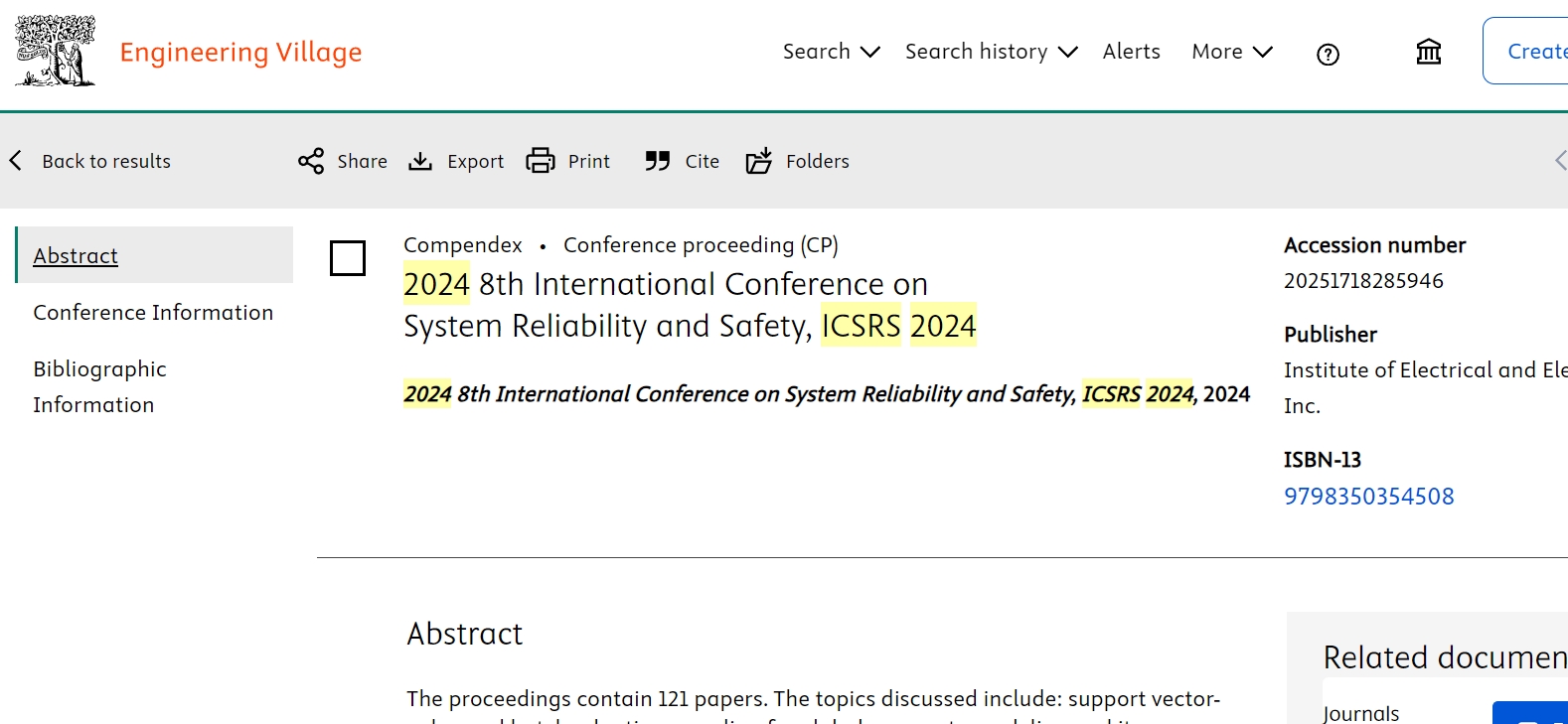
Task: Click the Engineering Village tree logo
Action: point(55,51)
